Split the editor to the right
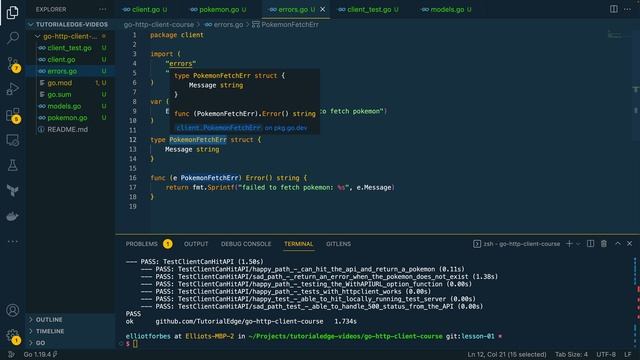640x360 pixels. (x=613, y=9)
